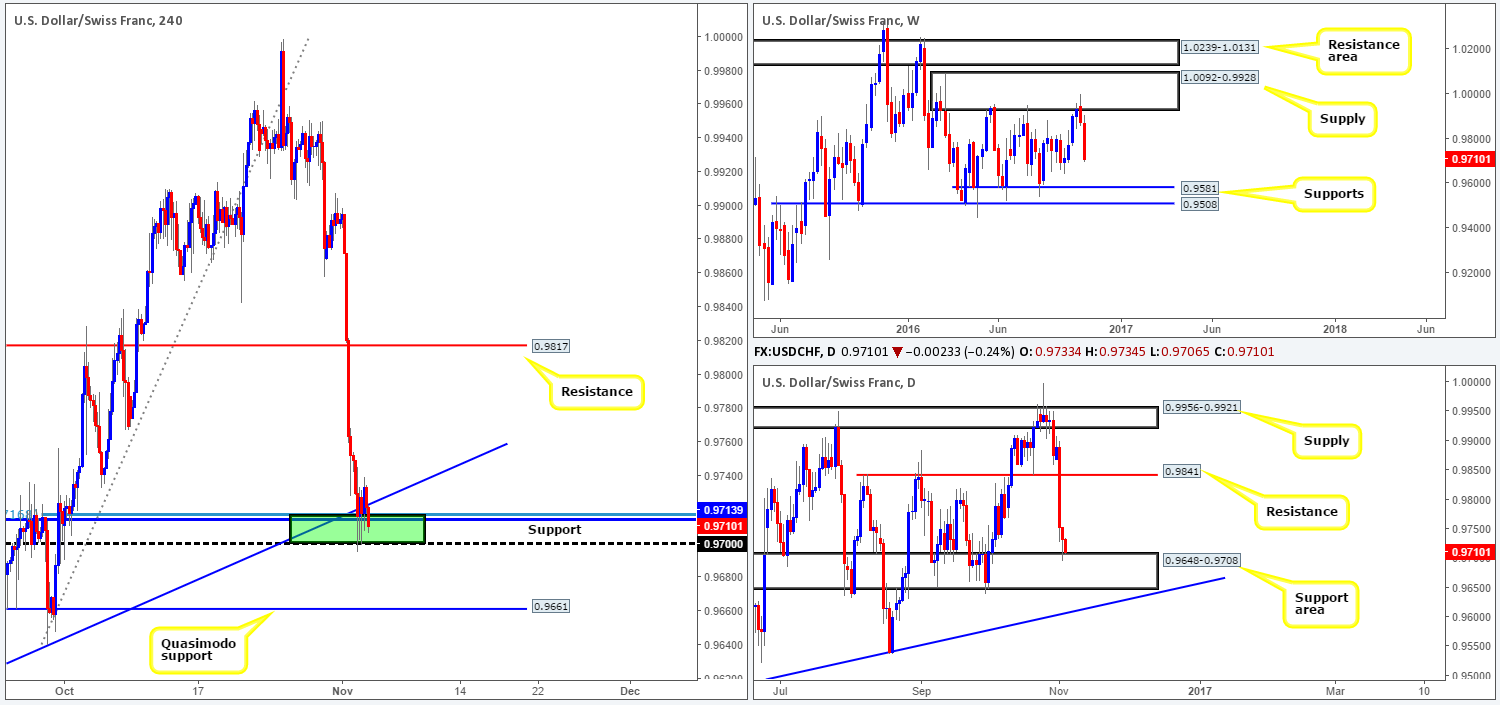Click the Support text beside the green zone

(553, 529)
